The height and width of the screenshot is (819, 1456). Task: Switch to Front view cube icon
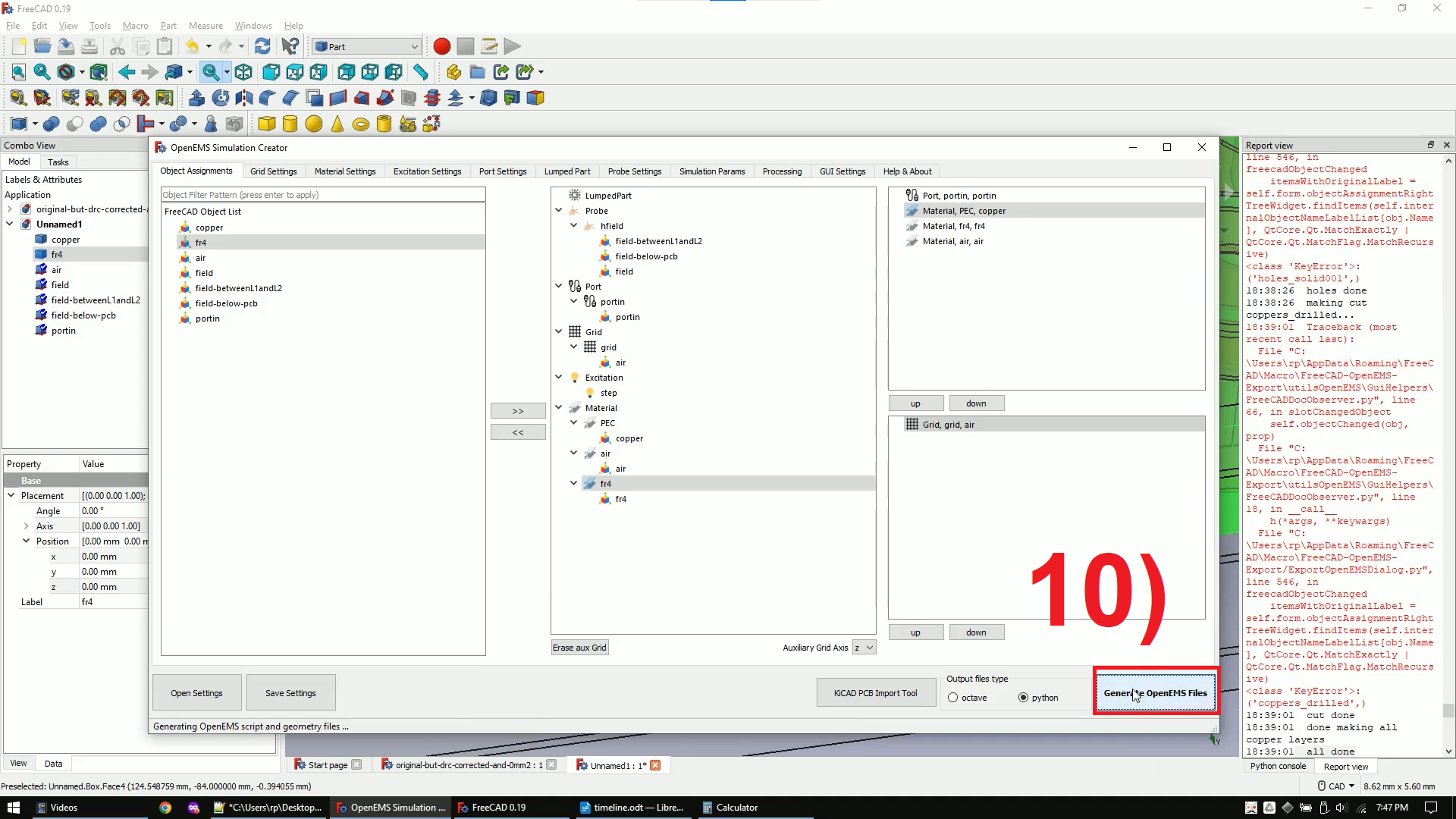[271, 72]
